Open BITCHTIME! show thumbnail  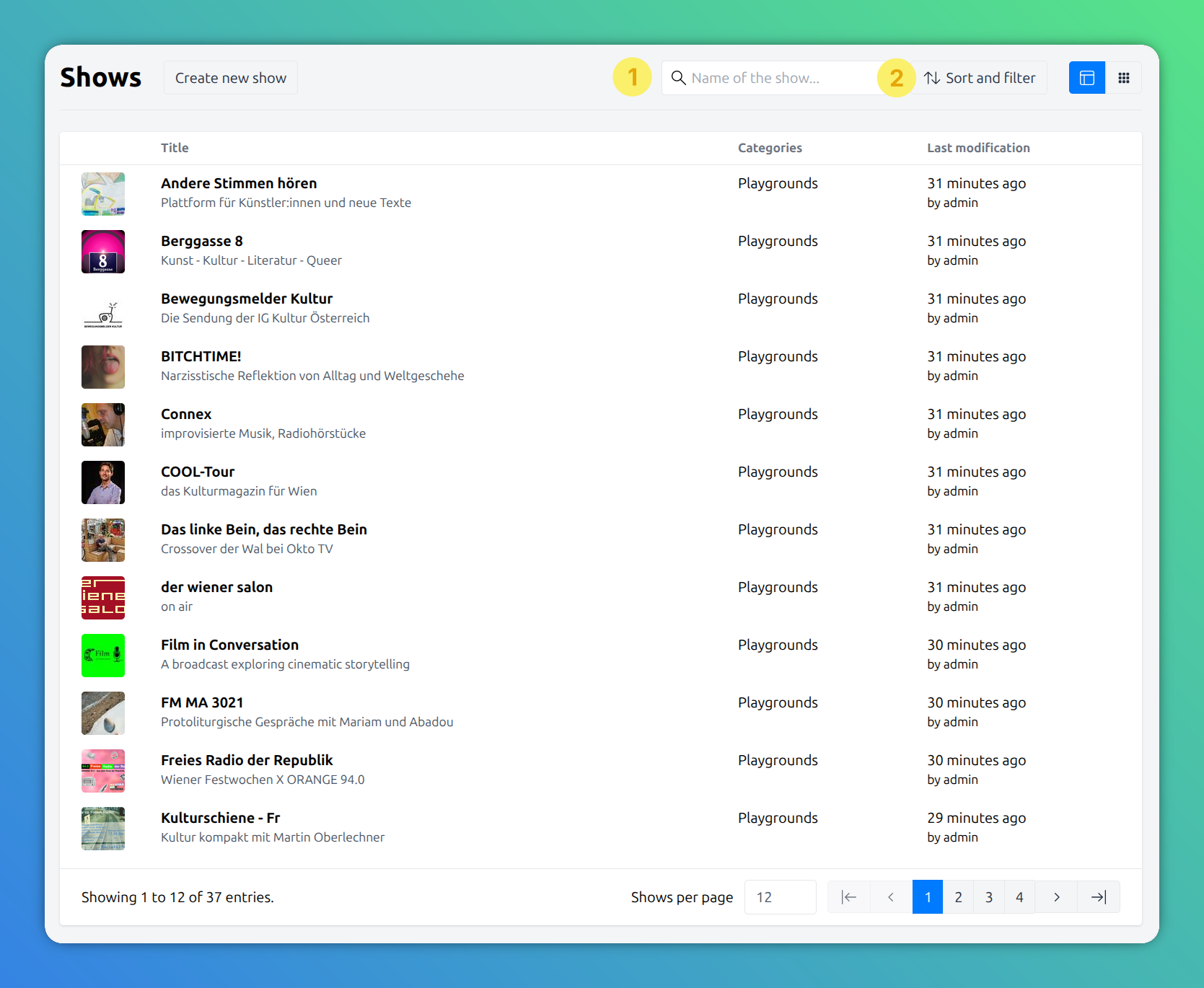[x=103, y=367]
